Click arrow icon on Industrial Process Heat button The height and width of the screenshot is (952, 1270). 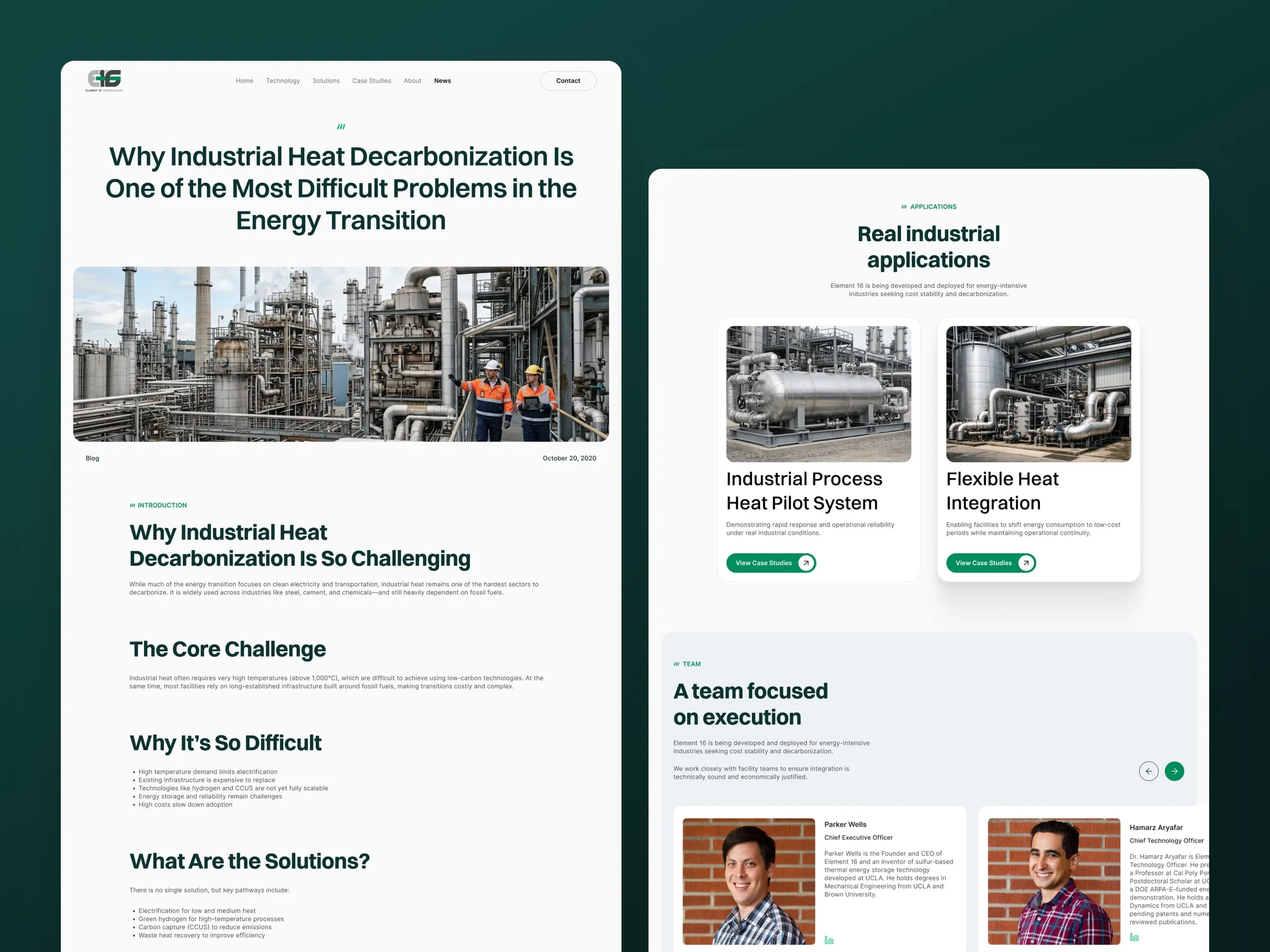pyautogui.click(x=806, y=563)
